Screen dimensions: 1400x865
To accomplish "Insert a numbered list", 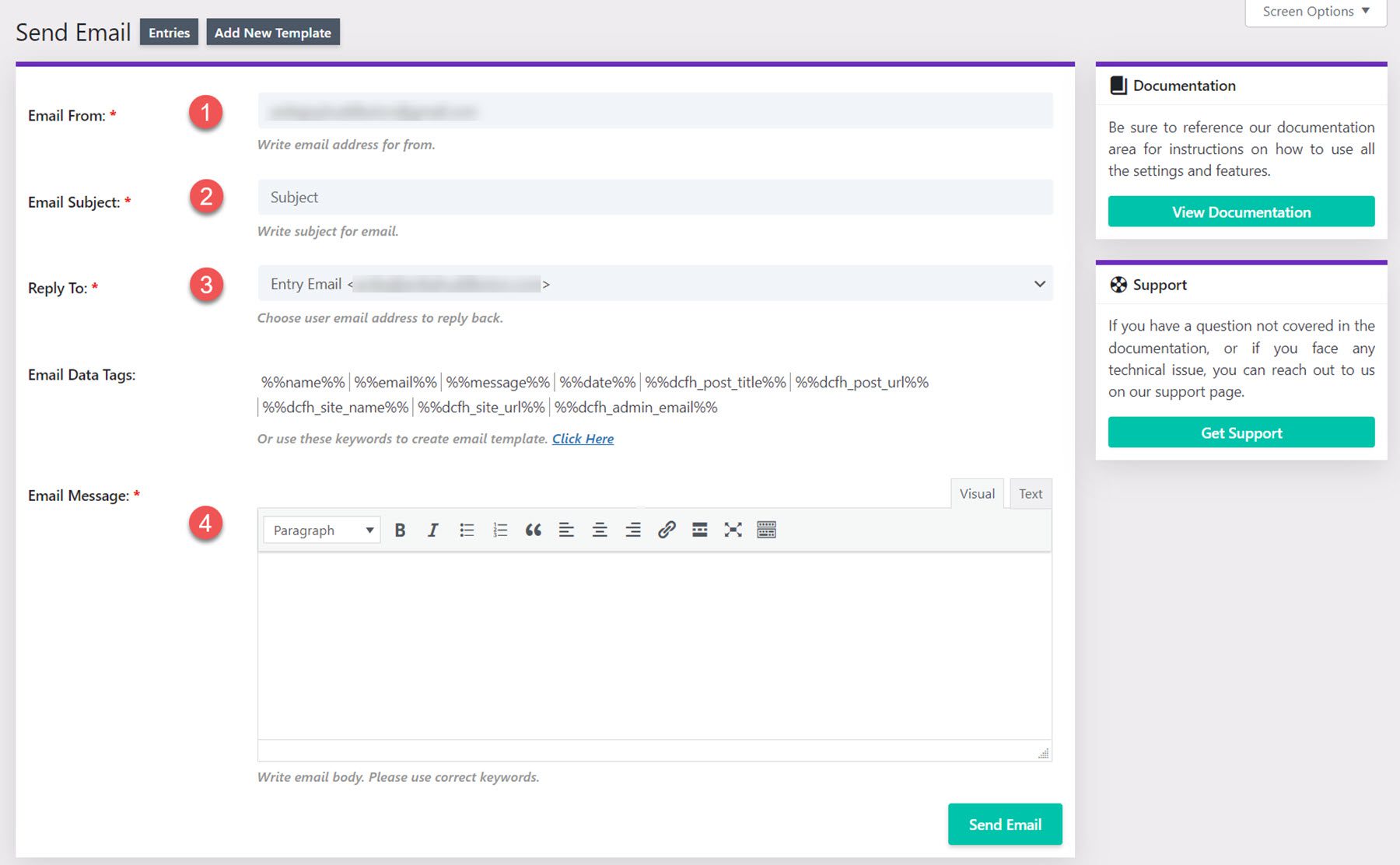I will coord(500,530).
